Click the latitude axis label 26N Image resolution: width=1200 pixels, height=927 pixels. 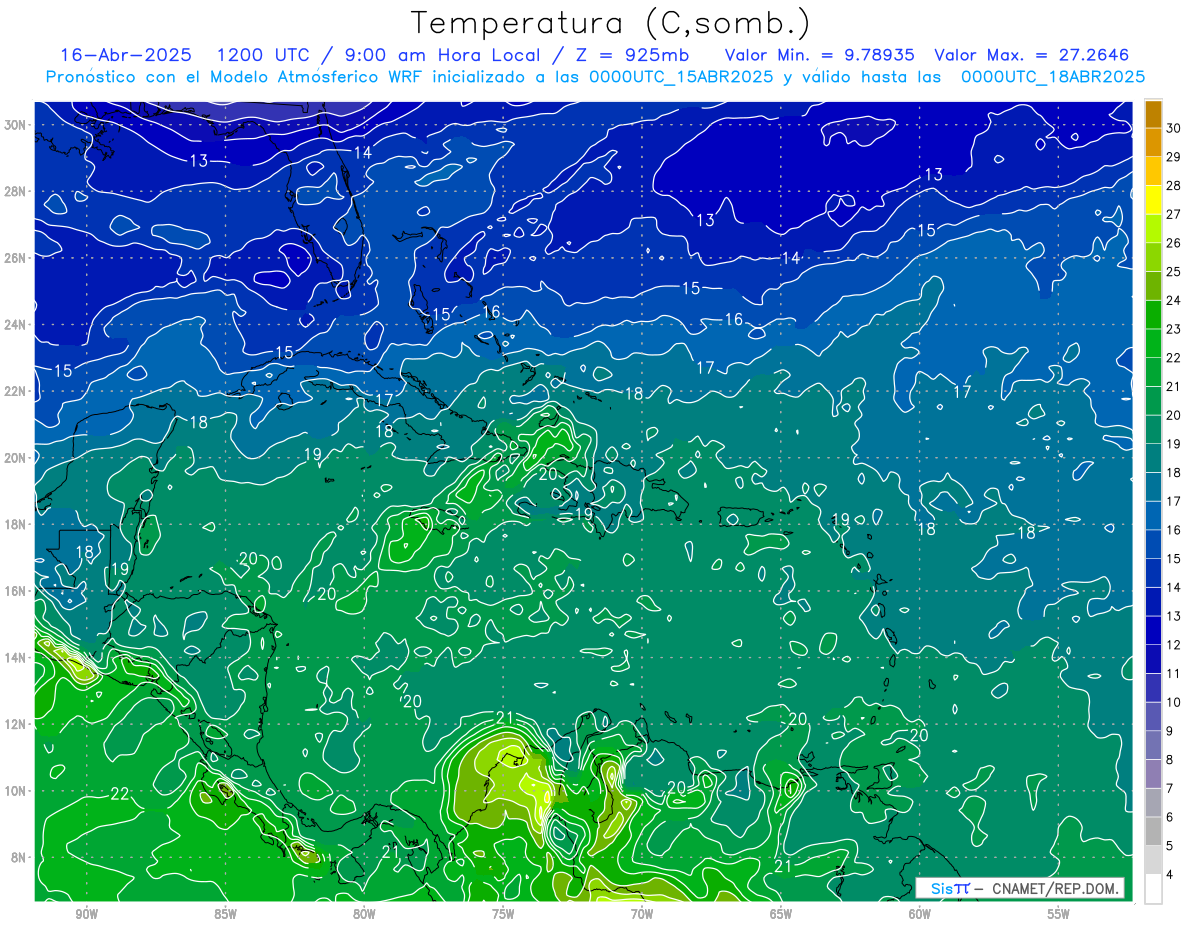(17, 258)
